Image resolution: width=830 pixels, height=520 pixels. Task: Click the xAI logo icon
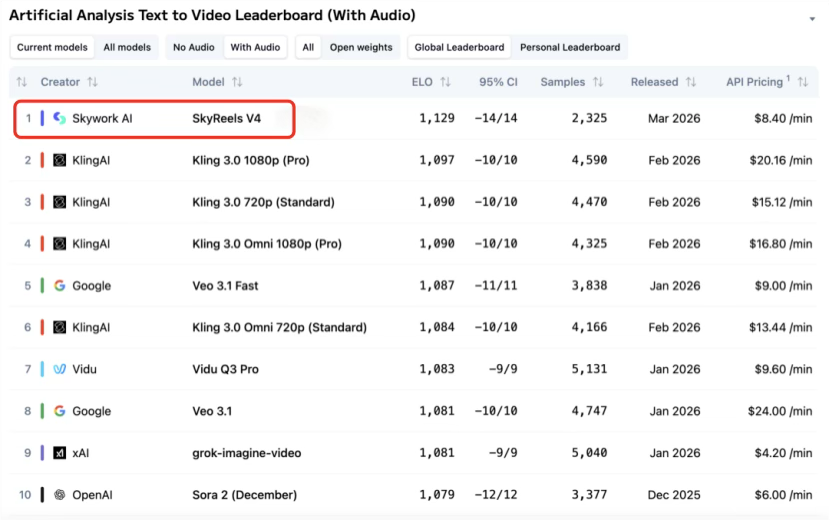pos(60,453)
